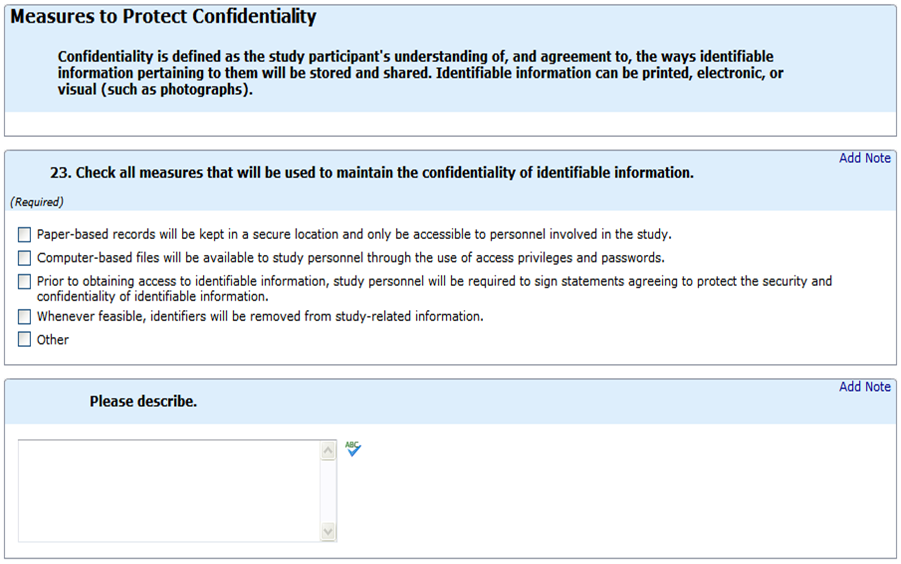Image resolution: width=901 pixels, height=564 pixels.
Task: Tick the signed statements requirement checkbox
Action: click(25, 282)
